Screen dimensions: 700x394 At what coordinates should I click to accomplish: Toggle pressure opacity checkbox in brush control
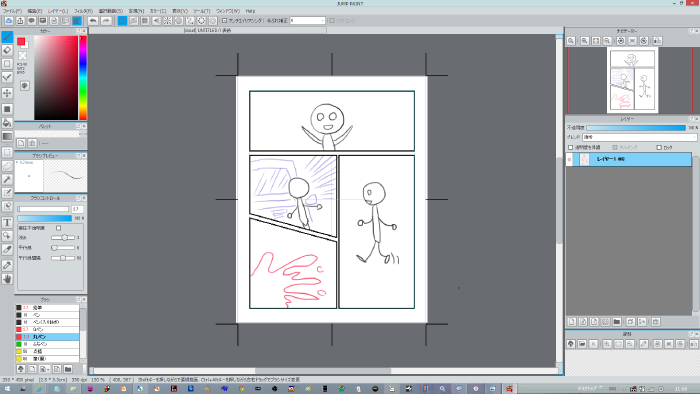(58, 228)
